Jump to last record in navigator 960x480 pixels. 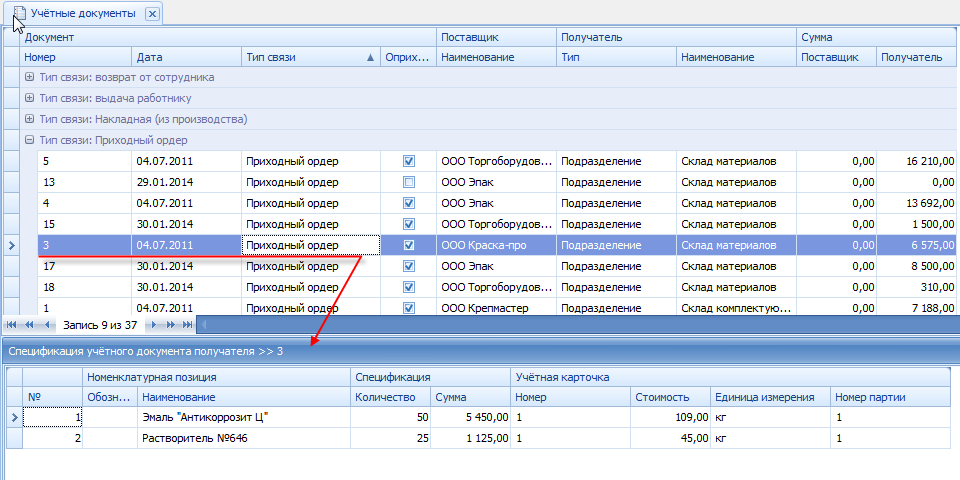pyautogui.click(x=187, y=325)
